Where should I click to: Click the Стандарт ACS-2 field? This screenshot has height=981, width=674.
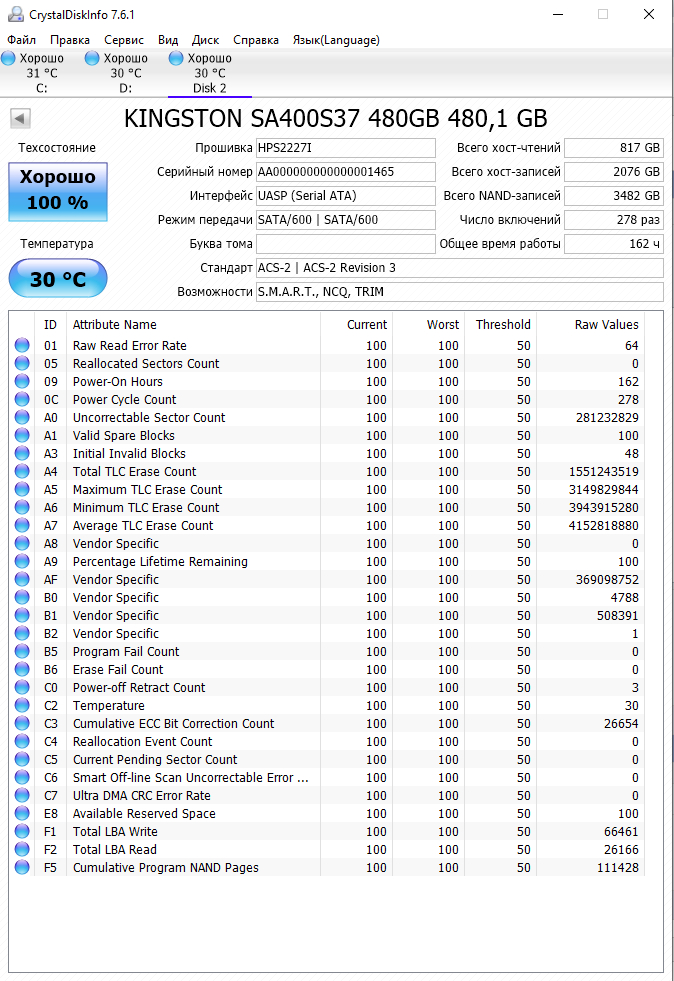[x=459, y=268]
